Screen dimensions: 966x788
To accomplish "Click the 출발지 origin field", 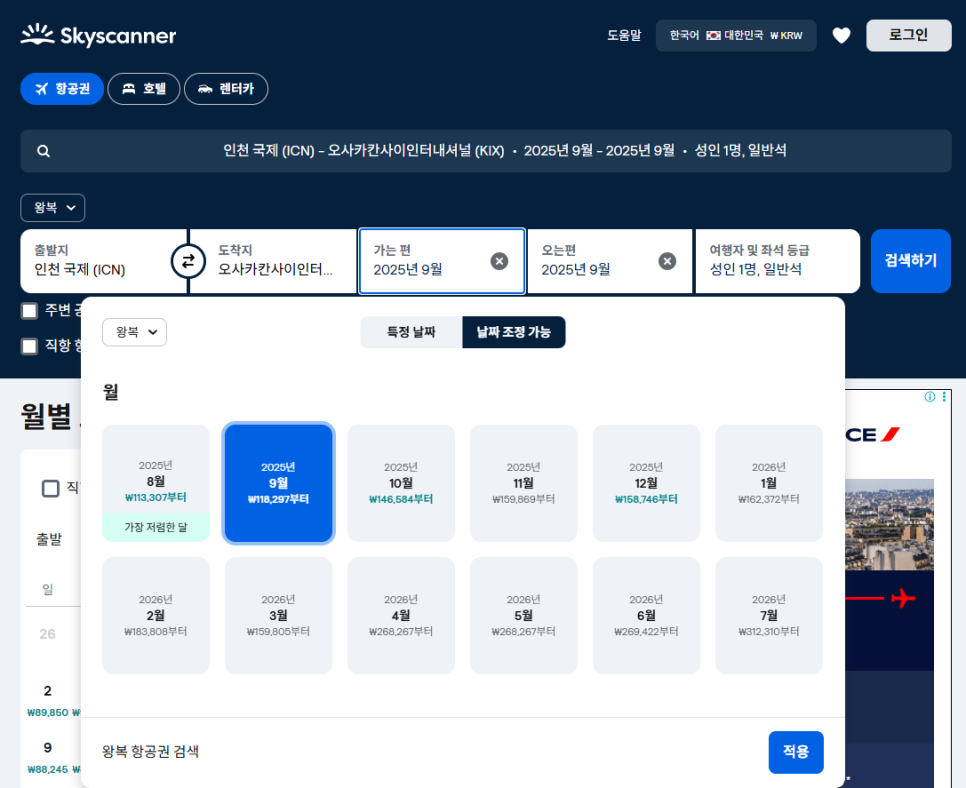I will coord(104,261).
